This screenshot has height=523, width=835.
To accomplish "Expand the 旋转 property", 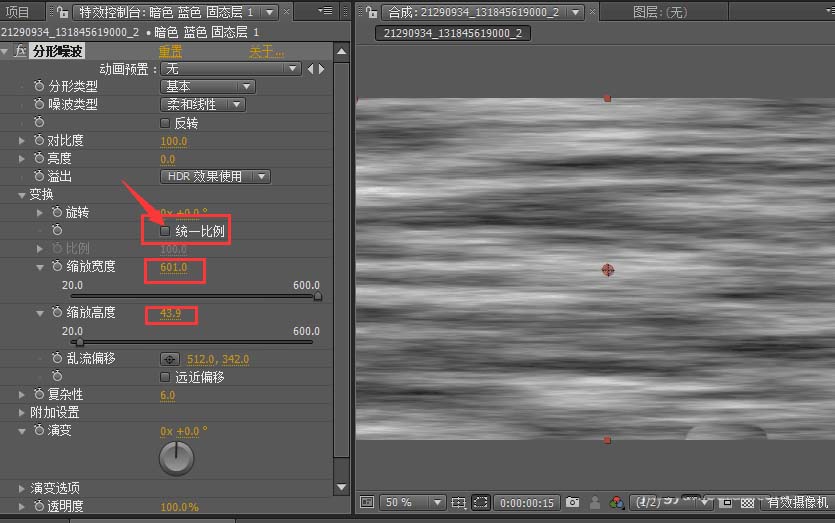I will point(40,213).
